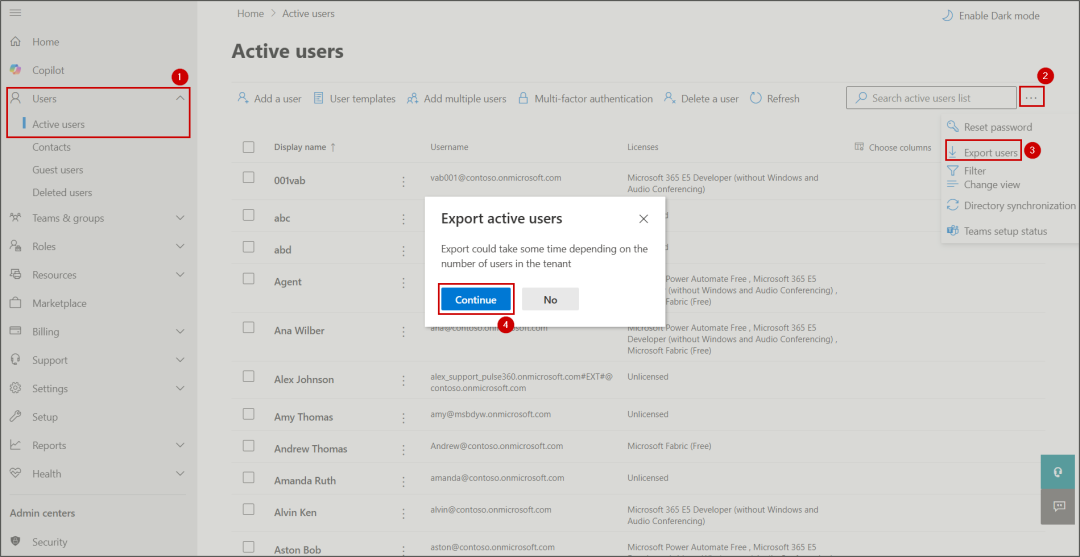Image resolution: width=1080 pixels, height=557 pixels.
Task: Open Directory synchronization
Action: click(1012, 205)
